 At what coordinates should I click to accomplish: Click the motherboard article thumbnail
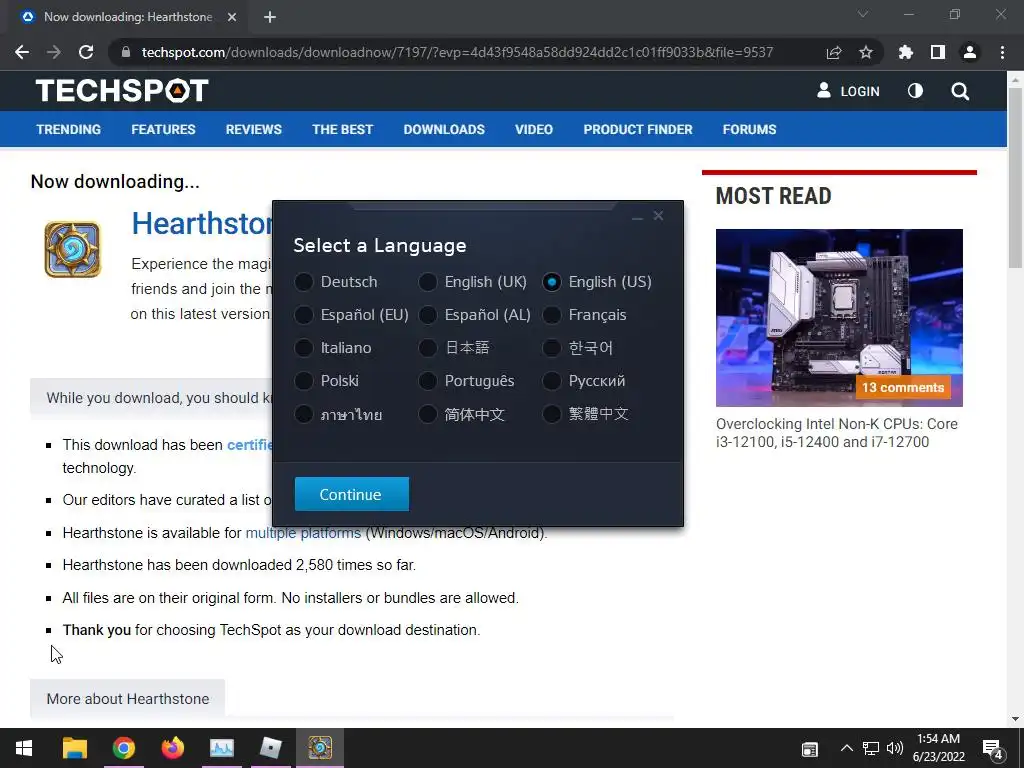pos(839,317)
